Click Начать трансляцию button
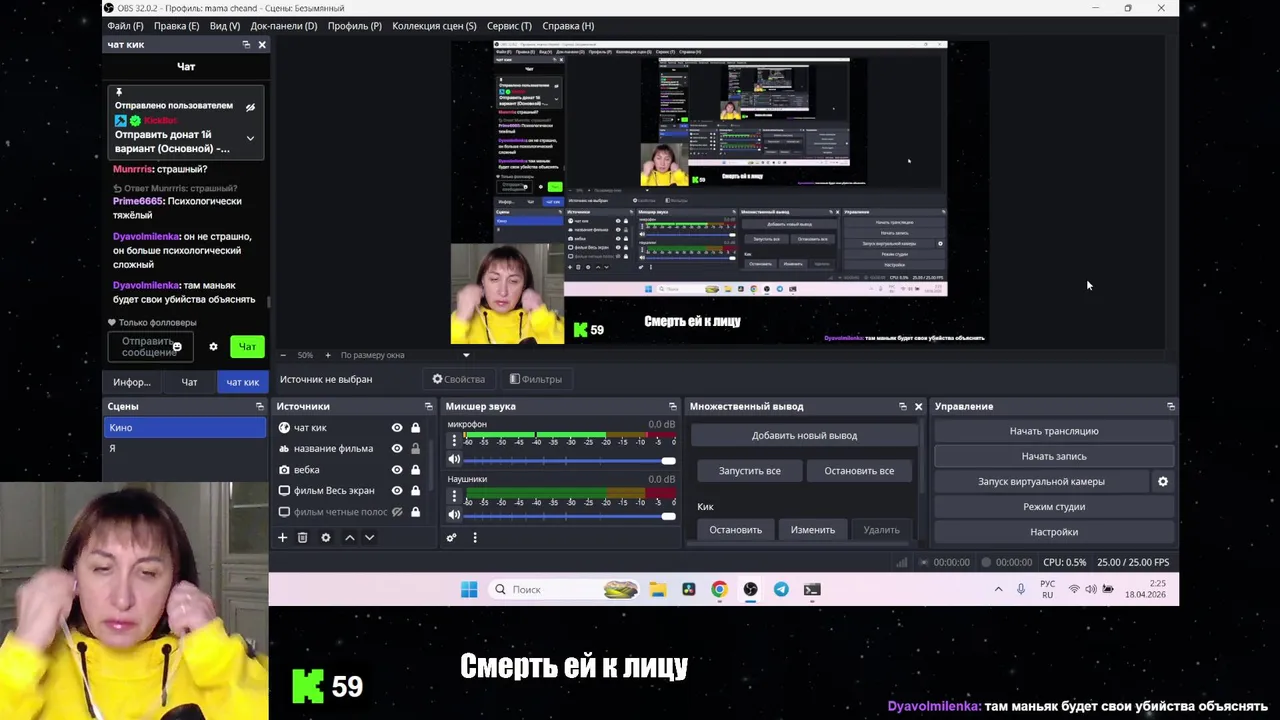The image size is (1280, 720). point(1054,431)
